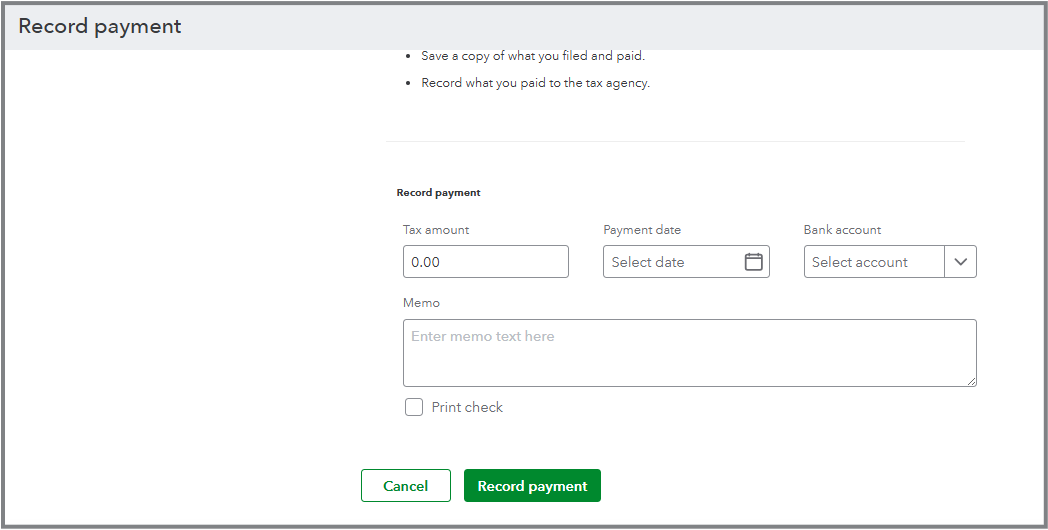The width and height of the screenshot is (1048, 530).
Task: Click the Bank account field label
Action: pos(842,230)
